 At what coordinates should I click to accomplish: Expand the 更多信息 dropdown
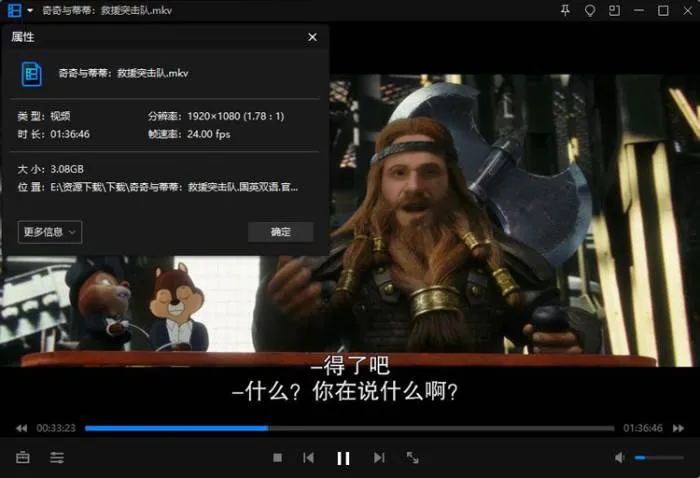click(49, 232)
